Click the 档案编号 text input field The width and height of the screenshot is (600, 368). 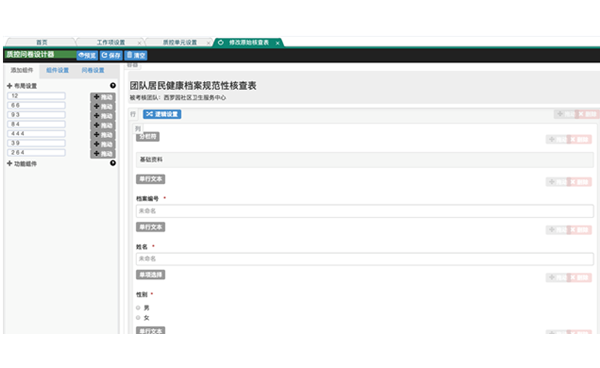[x=365, y=211]
